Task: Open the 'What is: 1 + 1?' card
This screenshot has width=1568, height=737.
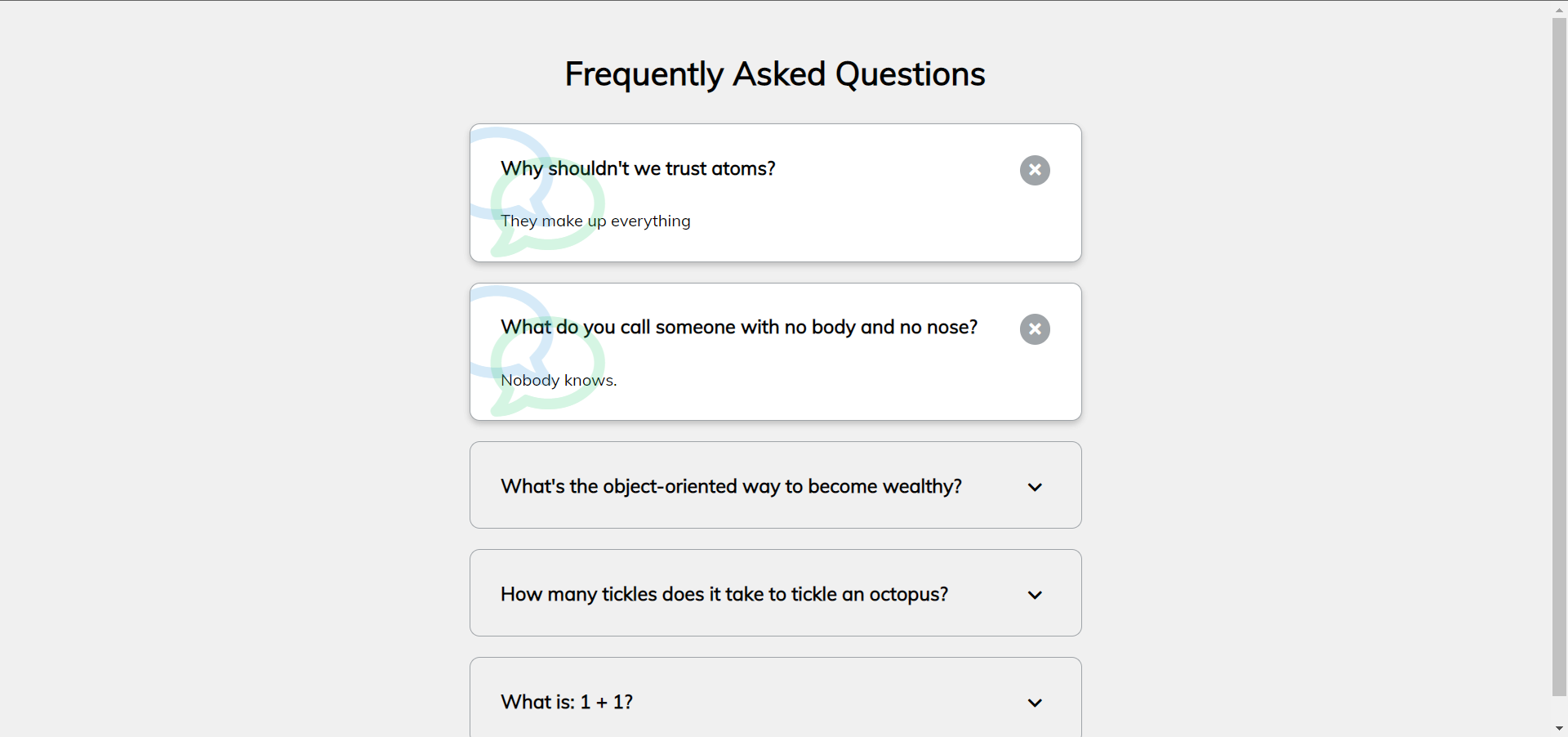Action: [776, 697]
